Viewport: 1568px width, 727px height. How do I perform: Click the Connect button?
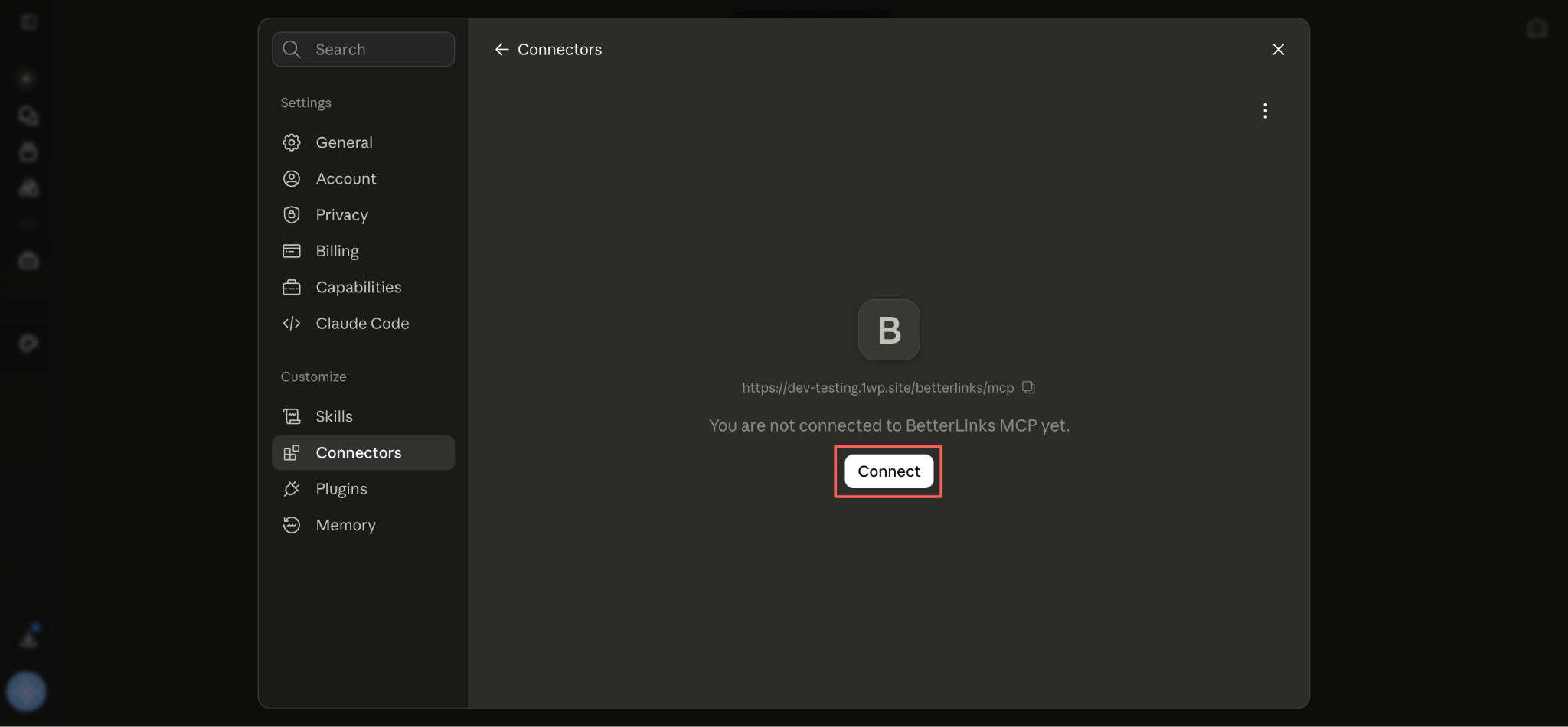[x=888, y=471]
